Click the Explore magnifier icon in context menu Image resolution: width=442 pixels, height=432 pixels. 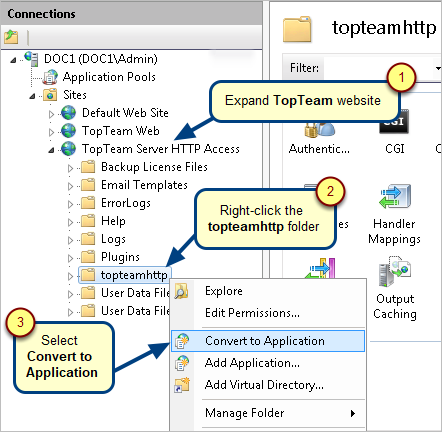(x=182, y=291)
